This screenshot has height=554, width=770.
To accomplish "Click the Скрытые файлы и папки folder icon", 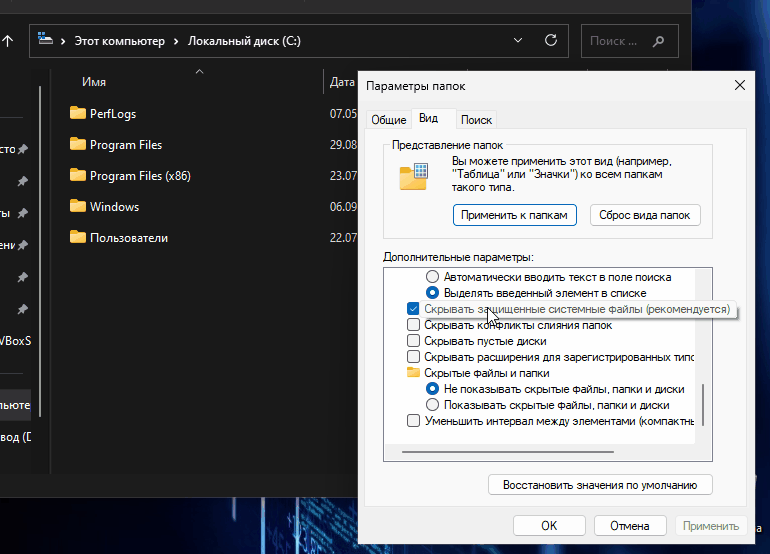I will [x=413, y=372].
